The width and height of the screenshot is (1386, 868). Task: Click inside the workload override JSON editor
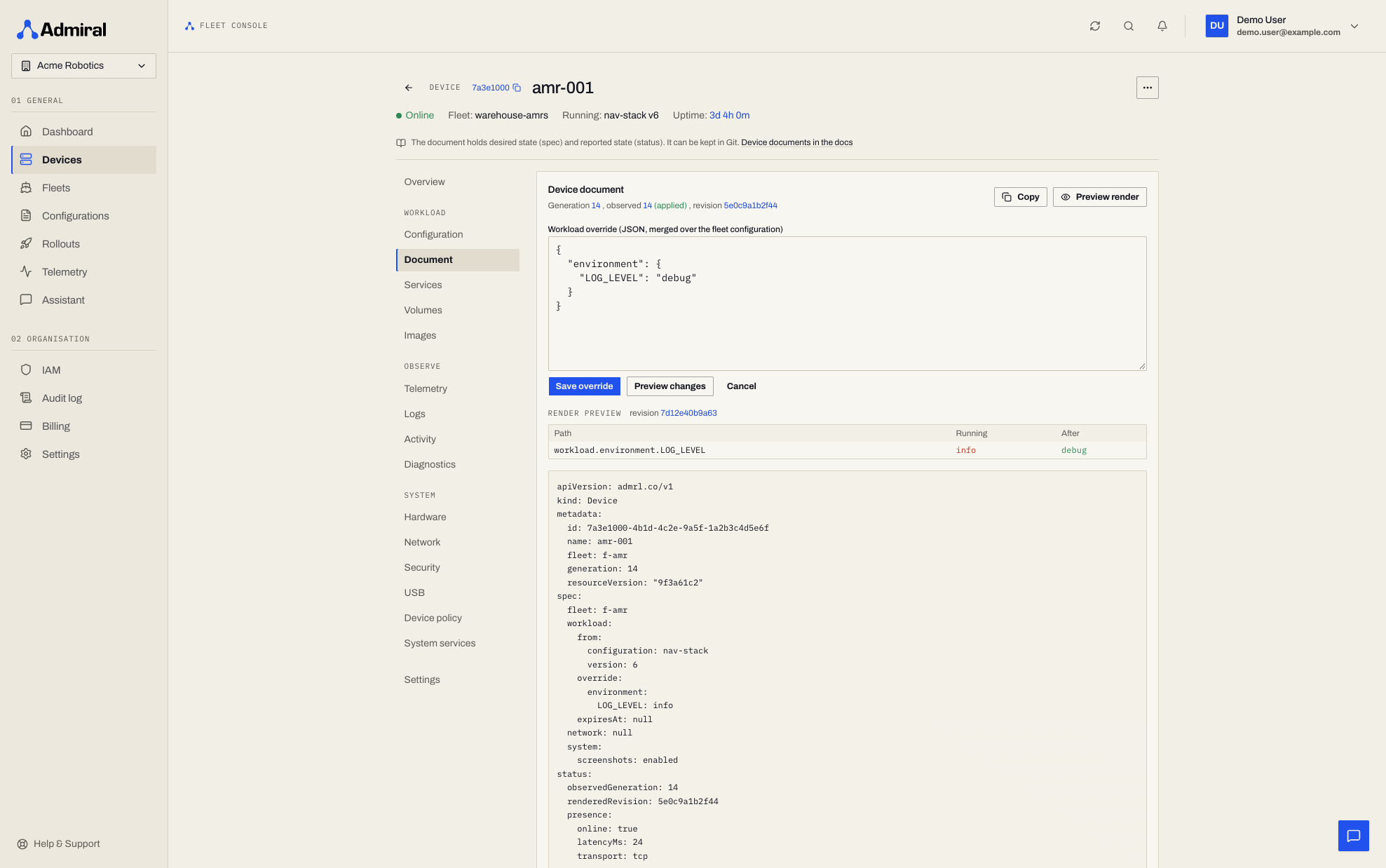point(847,304)
